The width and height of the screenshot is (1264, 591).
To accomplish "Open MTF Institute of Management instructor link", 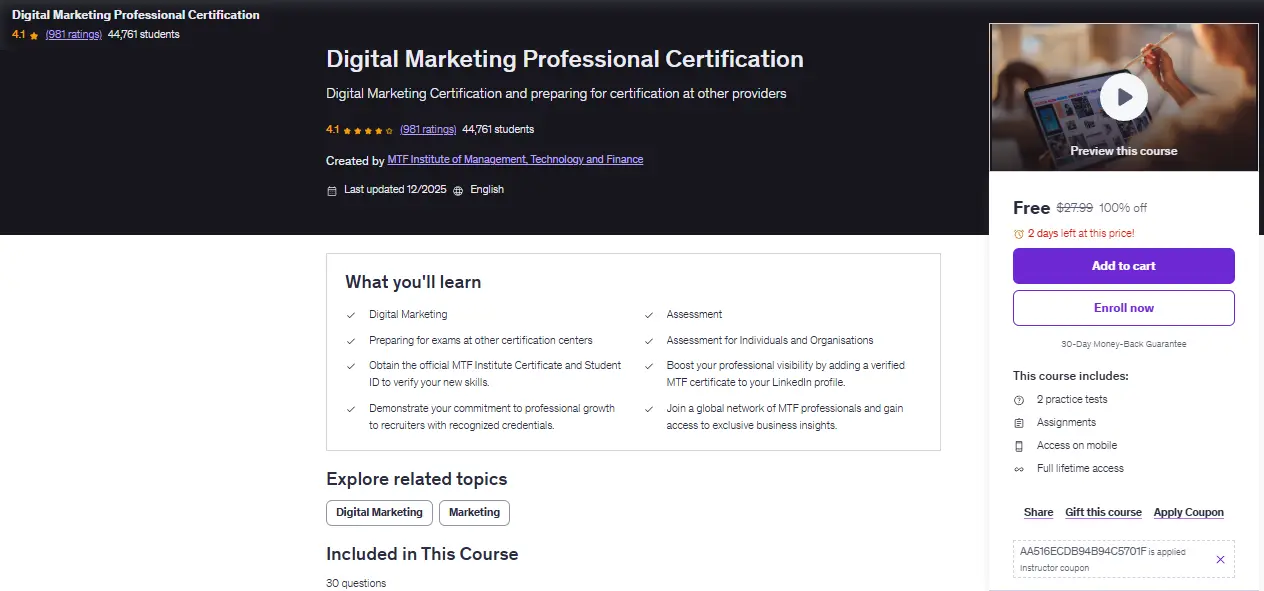I will (x=515, y=160).
